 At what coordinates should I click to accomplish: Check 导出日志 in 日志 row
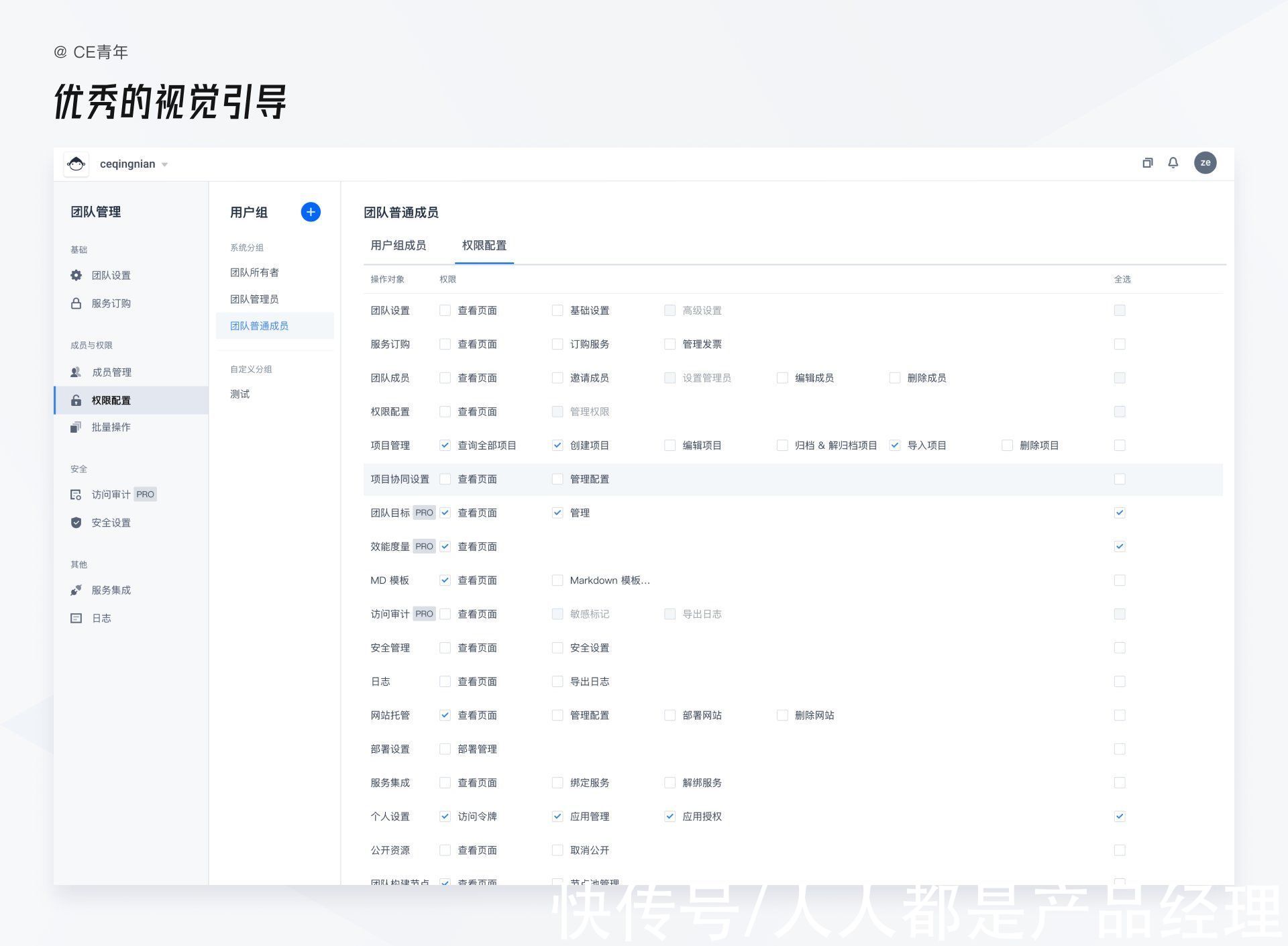(x=557, y=682)
